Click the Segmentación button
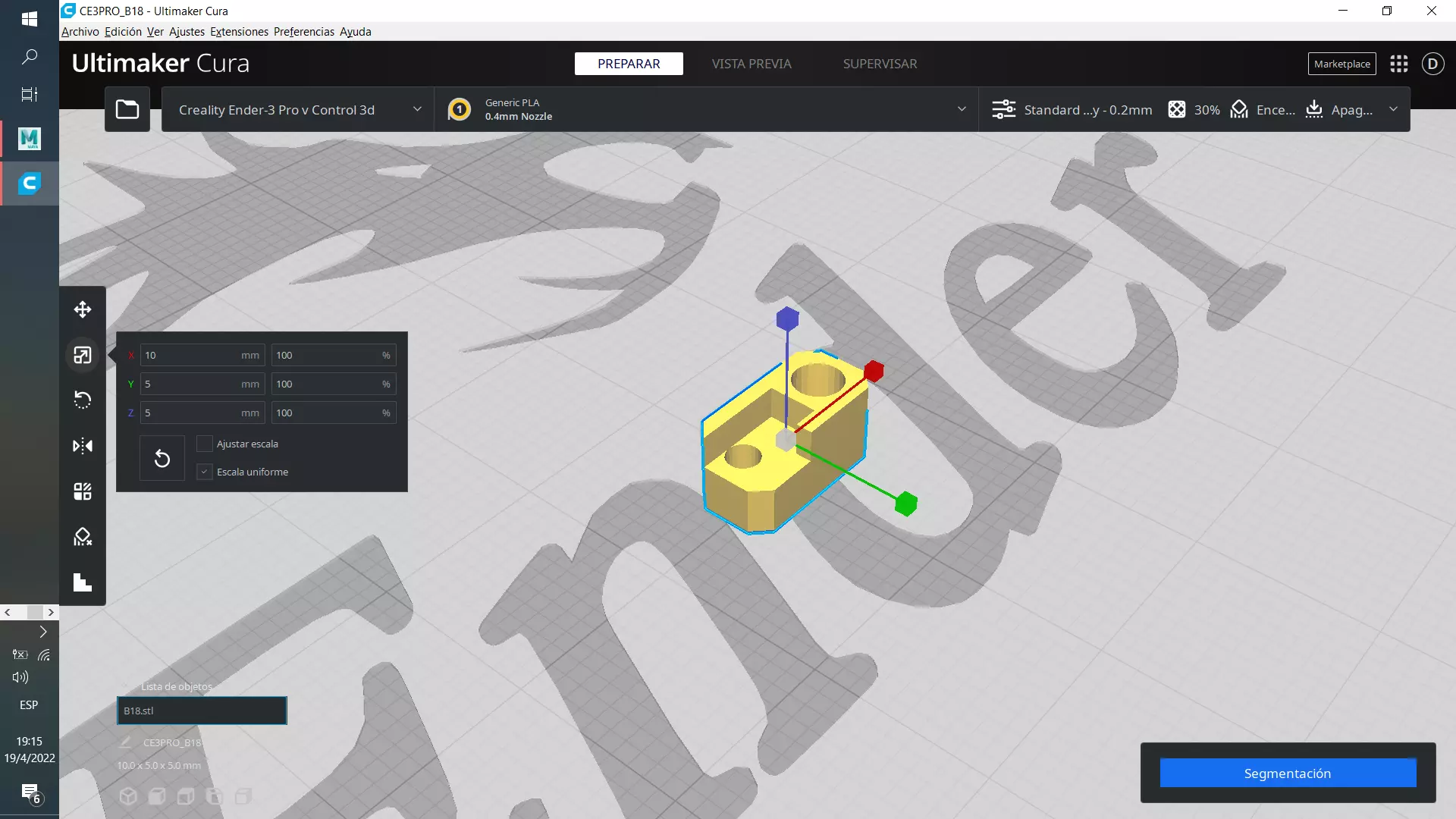The width and height of the screenshot is (1456, 819). click(x=1288, y=773)
